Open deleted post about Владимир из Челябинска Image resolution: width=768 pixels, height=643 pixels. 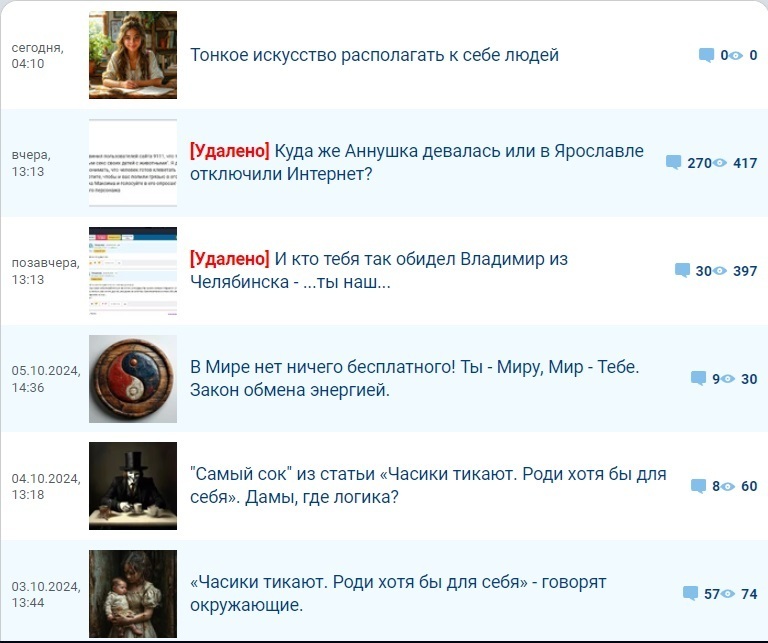379,270
